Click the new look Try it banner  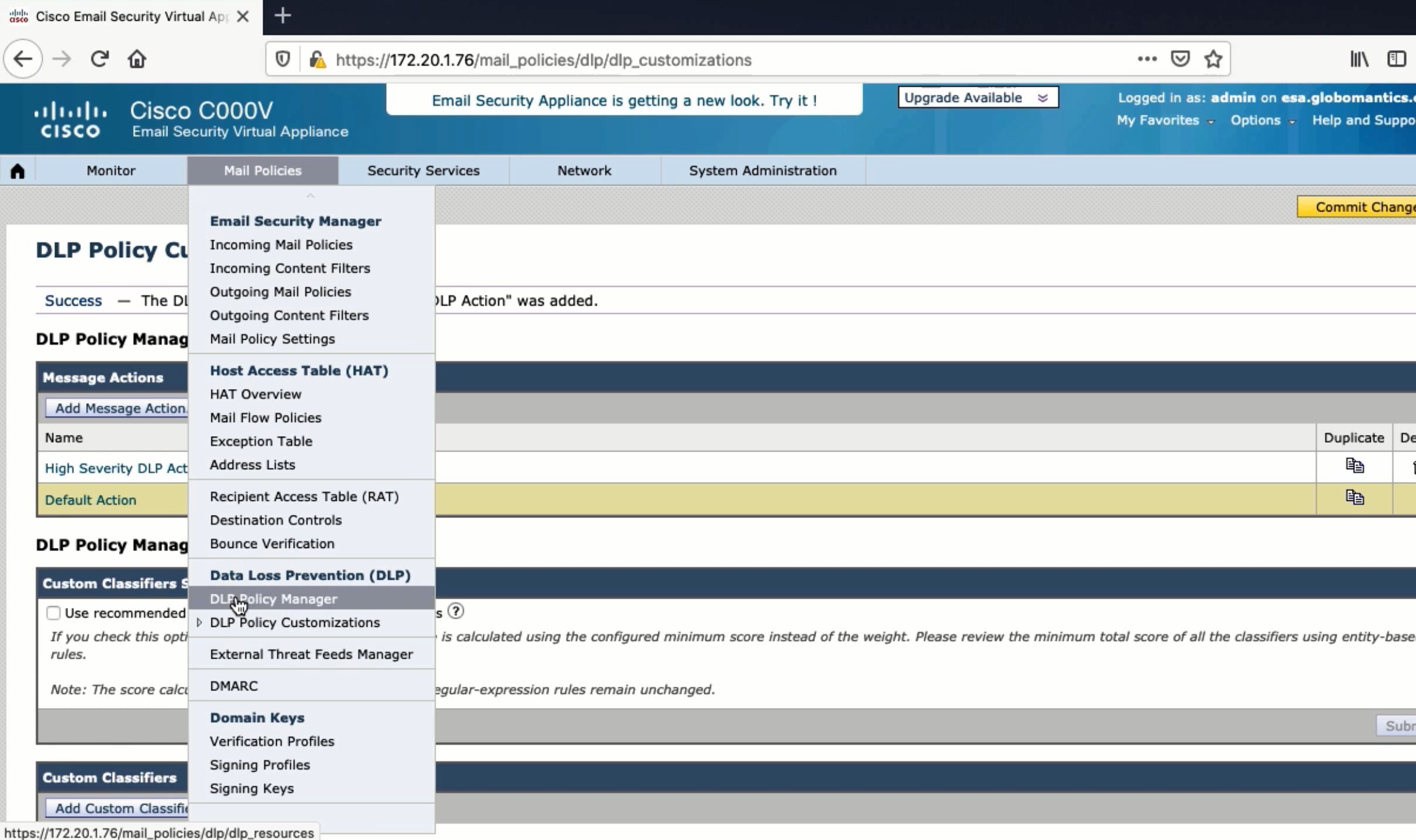pyautogui.click(x=624, y=100)
